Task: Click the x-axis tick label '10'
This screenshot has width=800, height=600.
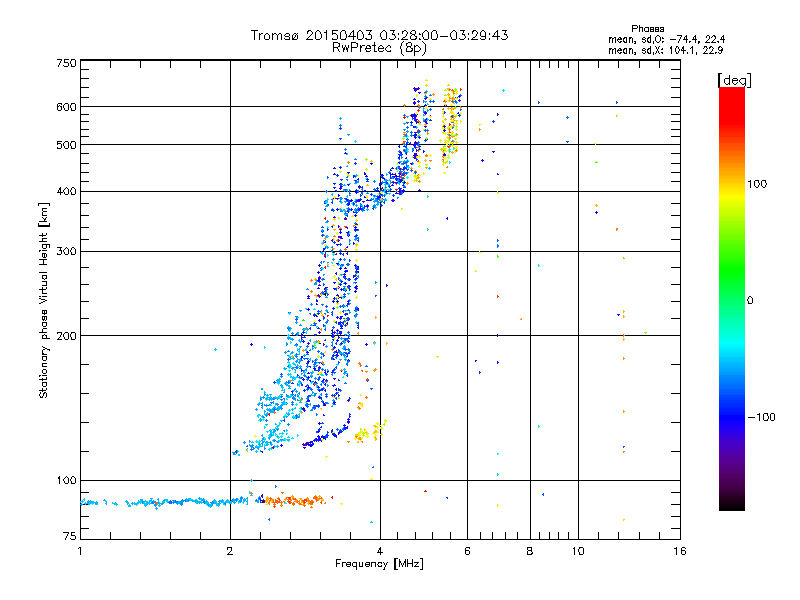Action: coord(578,551)
